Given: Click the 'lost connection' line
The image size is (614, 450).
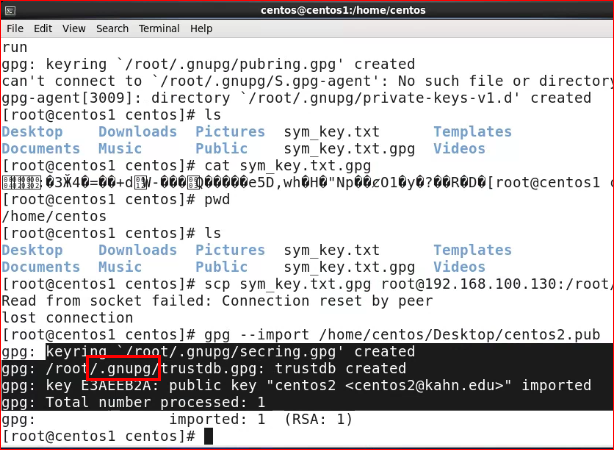Looking at the screenshot, I should [x=67, y=318].
